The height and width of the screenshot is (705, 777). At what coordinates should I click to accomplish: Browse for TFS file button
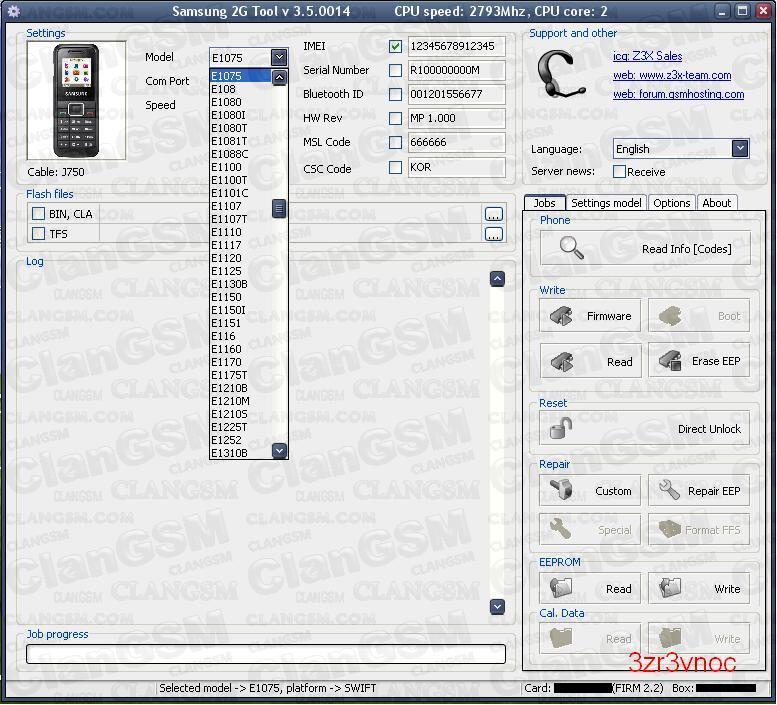[x=493, y=234]
